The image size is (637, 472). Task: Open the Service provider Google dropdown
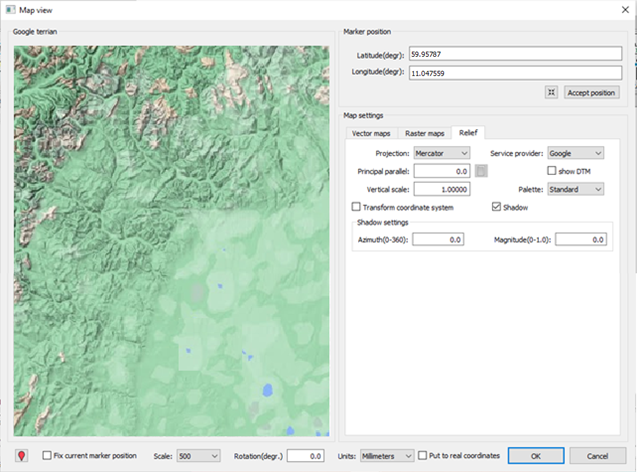click(x=575, y=153)
